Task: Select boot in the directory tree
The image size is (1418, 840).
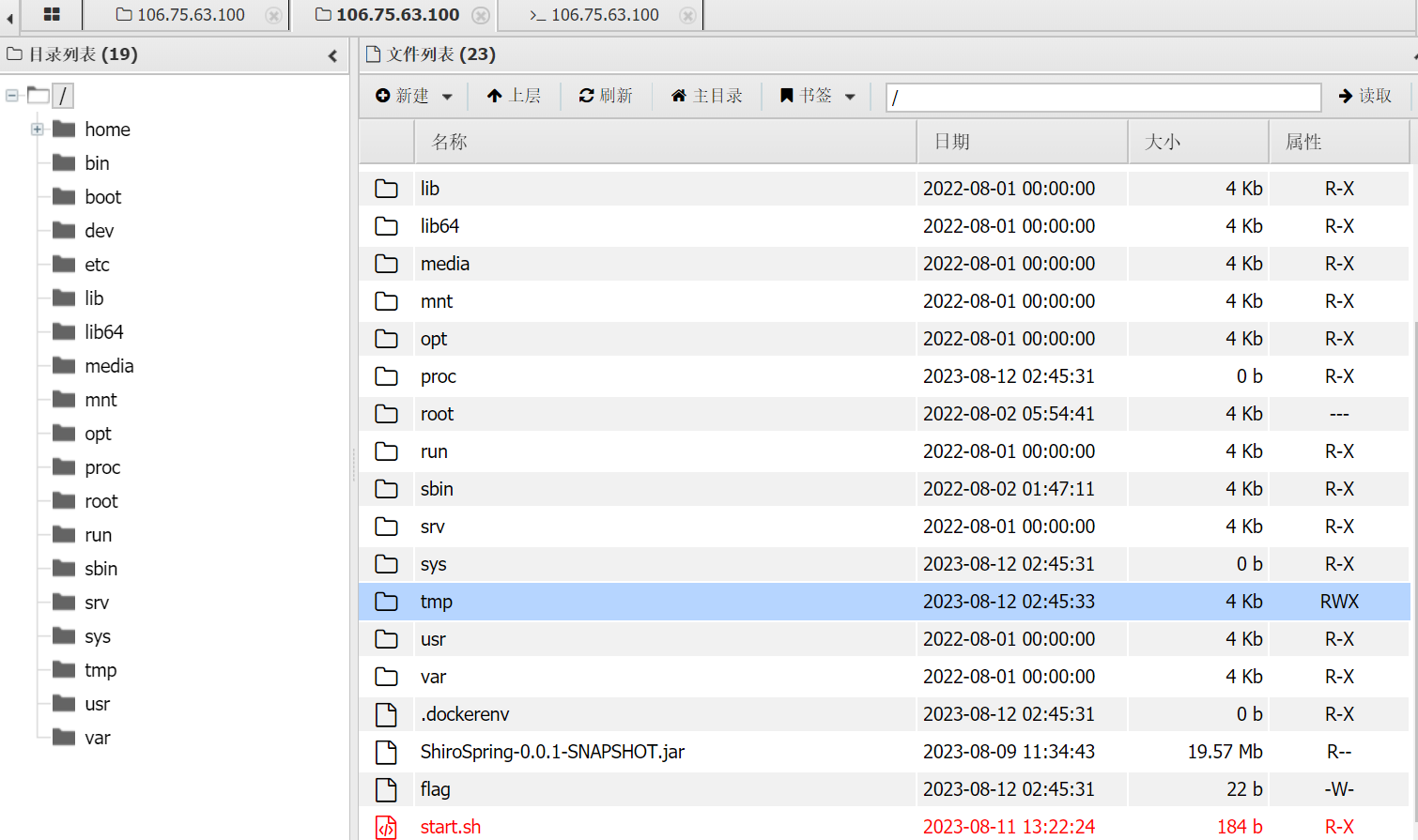Action: 103,197
